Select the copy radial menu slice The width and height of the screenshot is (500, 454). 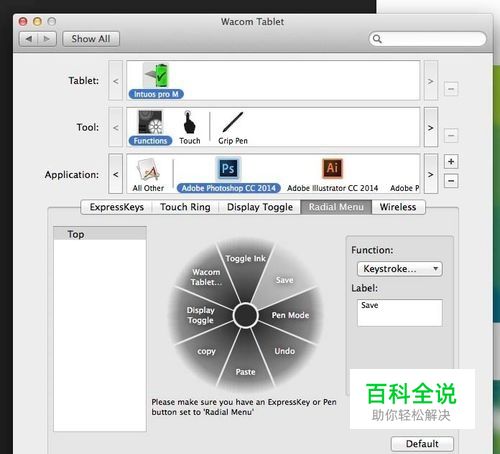tap(206, 351)
